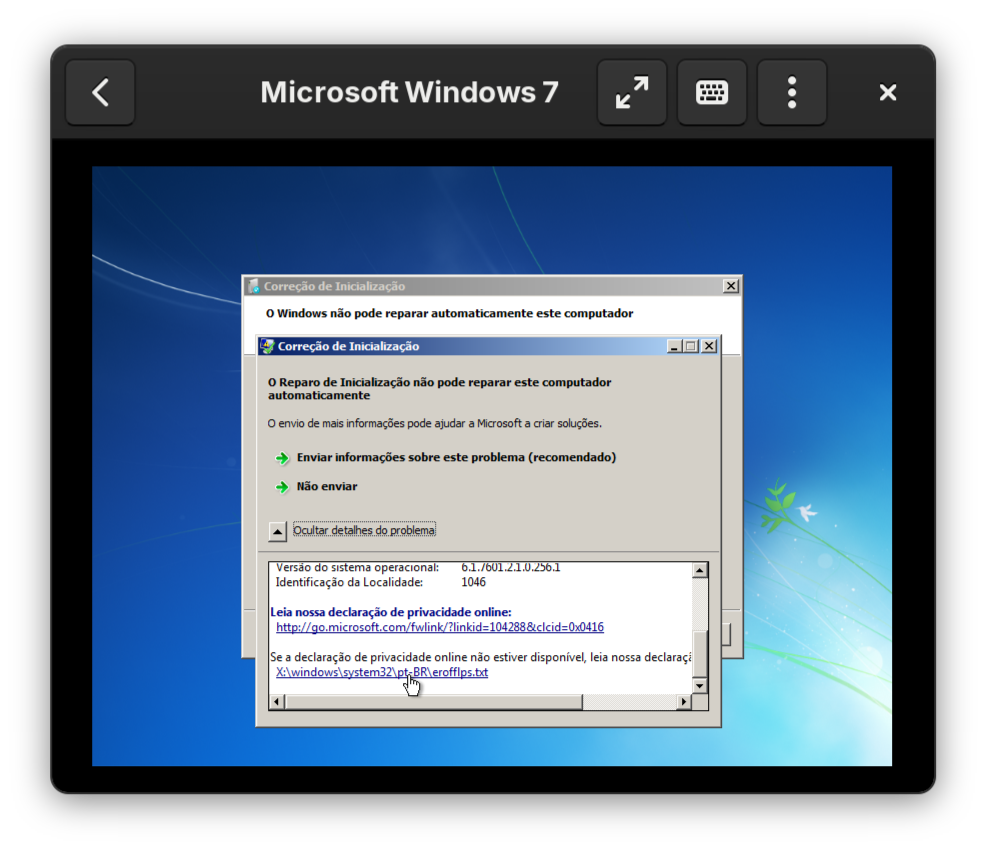The image size is (986, 850).
Task: Click the vertical scrollbar up arrow
Action: tap(699, 570)
